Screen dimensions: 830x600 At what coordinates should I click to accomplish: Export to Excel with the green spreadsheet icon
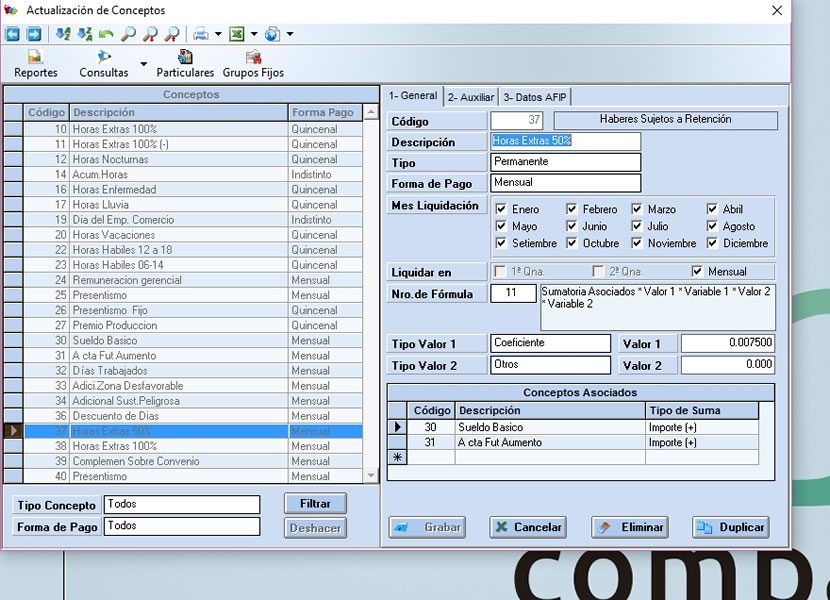(237, 34)
